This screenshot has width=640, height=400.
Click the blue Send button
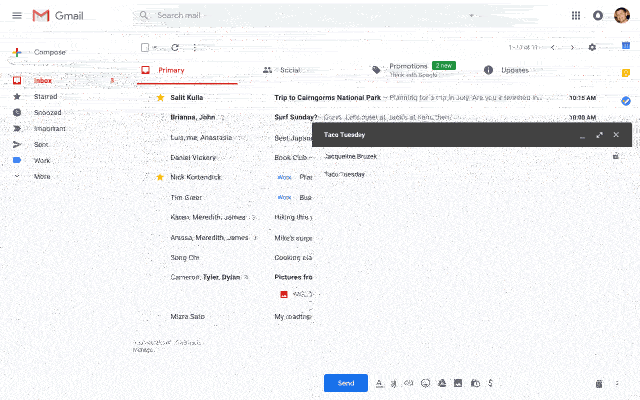[346, 383]
